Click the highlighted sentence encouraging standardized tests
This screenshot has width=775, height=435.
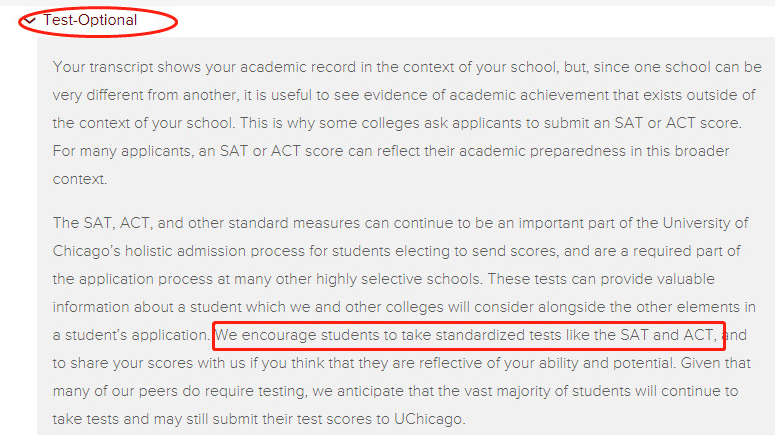click(x=466, y=335)
